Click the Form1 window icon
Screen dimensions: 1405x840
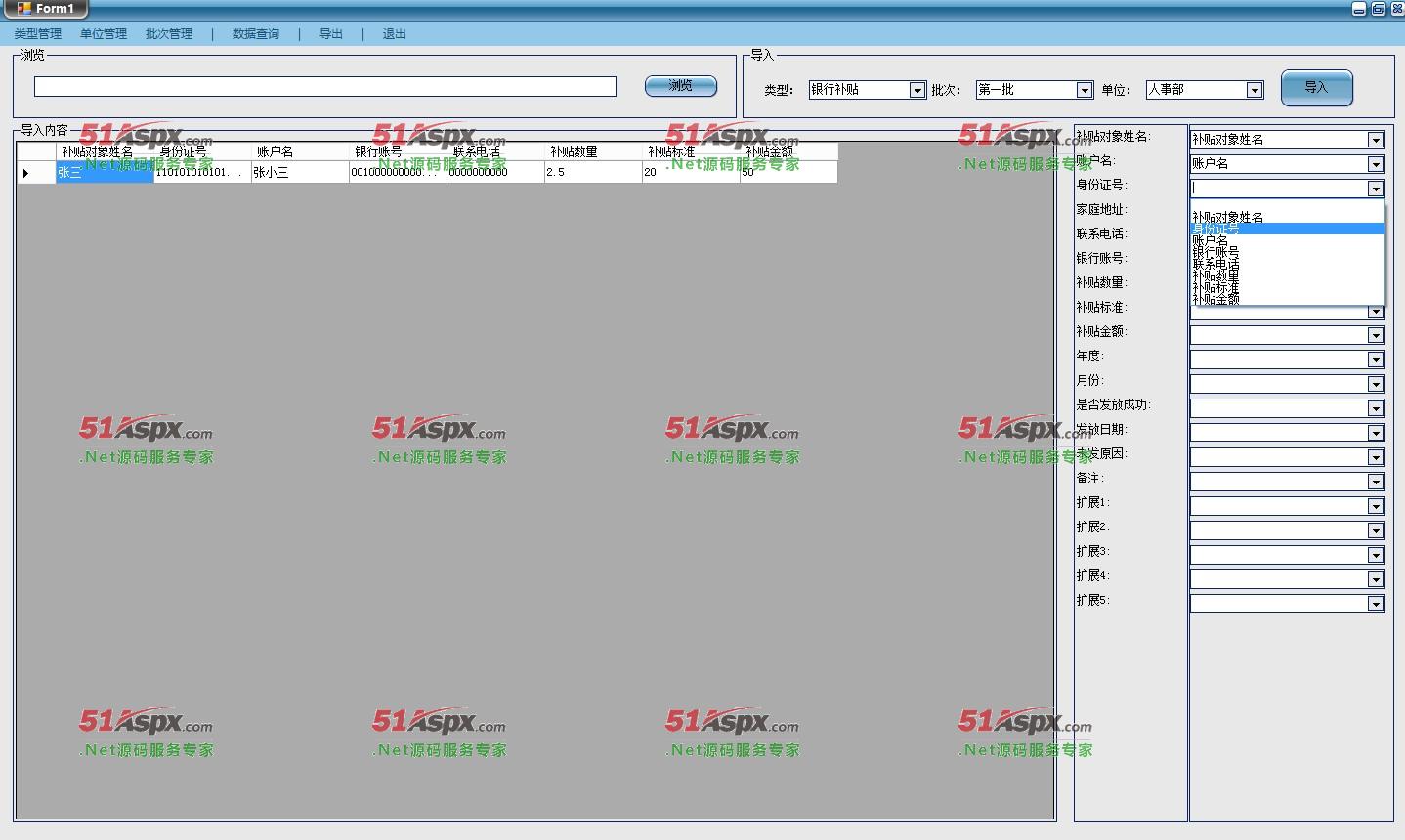pyautogui.click(x=24, y=8)
